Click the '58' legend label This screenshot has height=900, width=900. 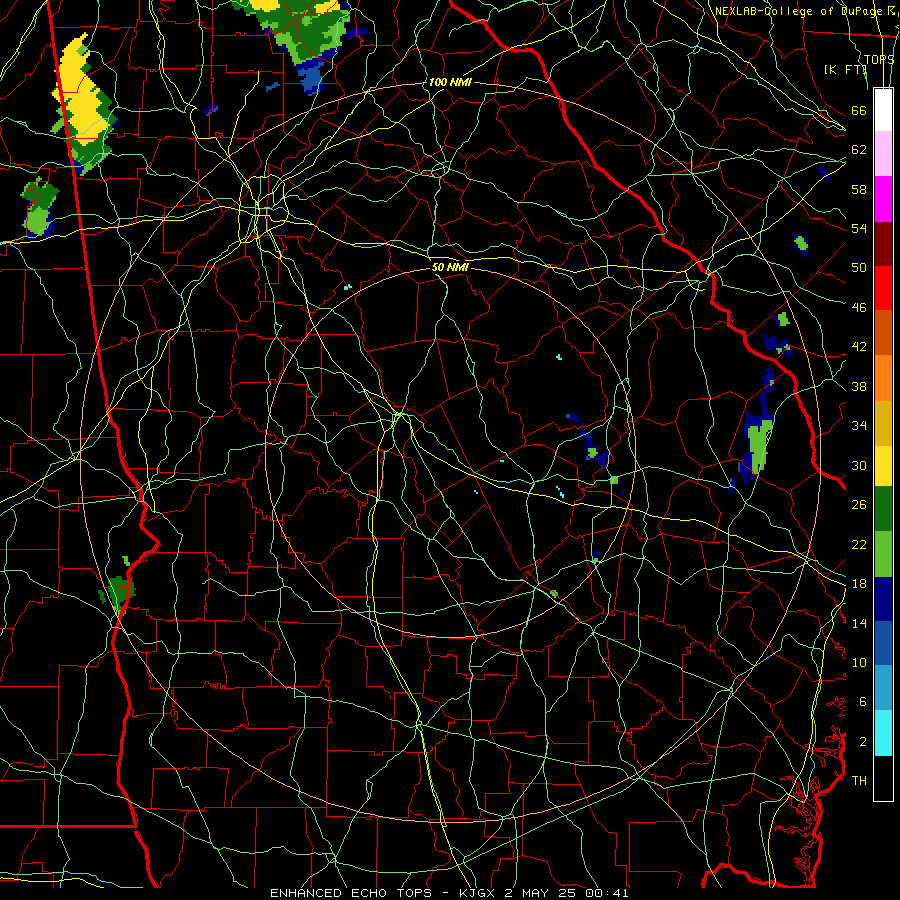859,189
